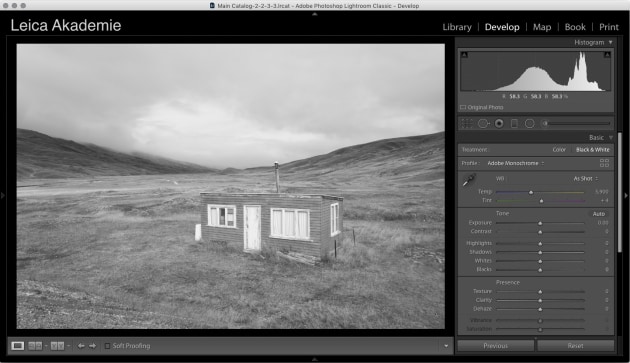The width and height of the screenshot is (630, 363).
Task: Click the Previous button
Action: click(x=495, y=346)
